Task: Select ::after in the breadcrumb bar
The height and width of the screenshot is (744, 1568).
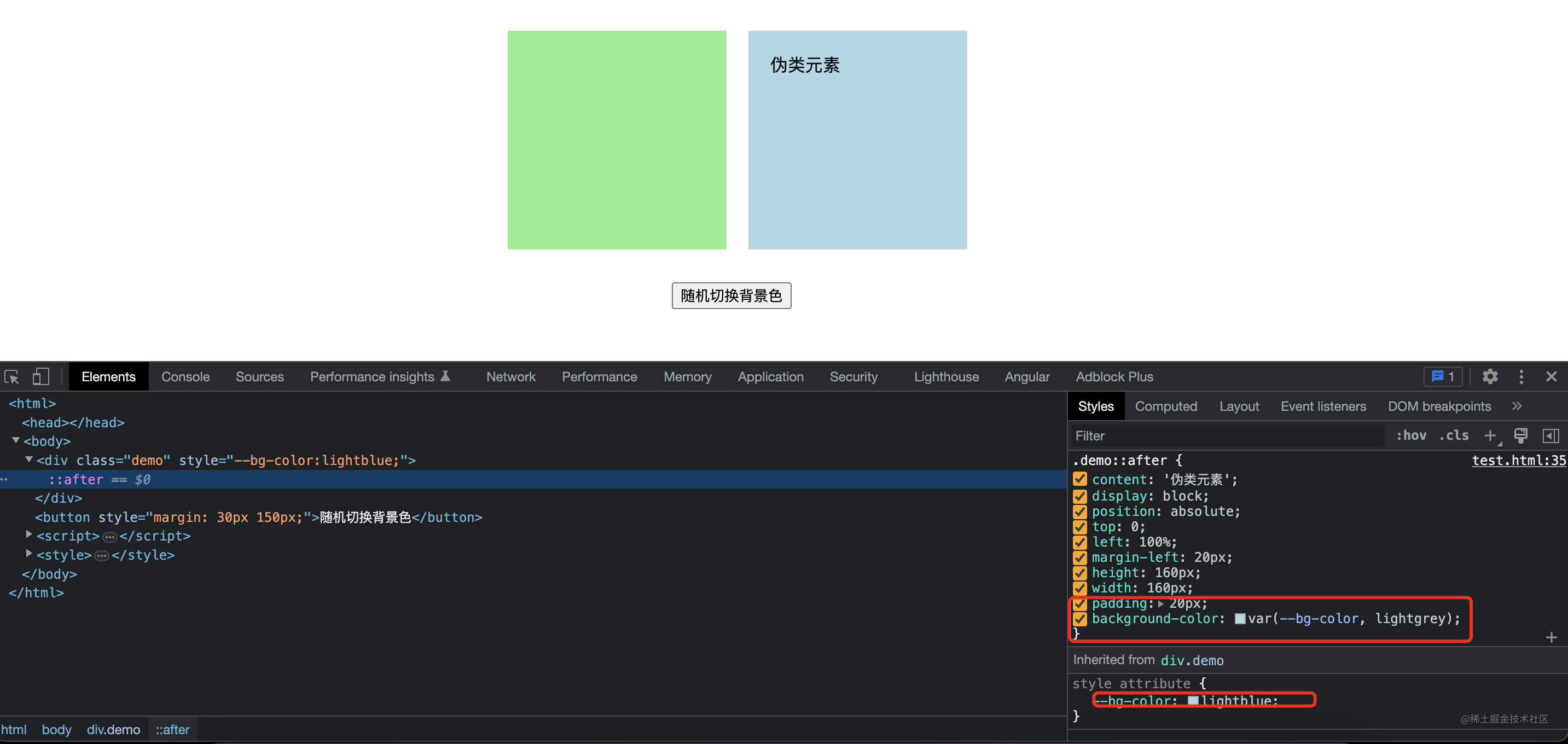Action: pos(172,729)
